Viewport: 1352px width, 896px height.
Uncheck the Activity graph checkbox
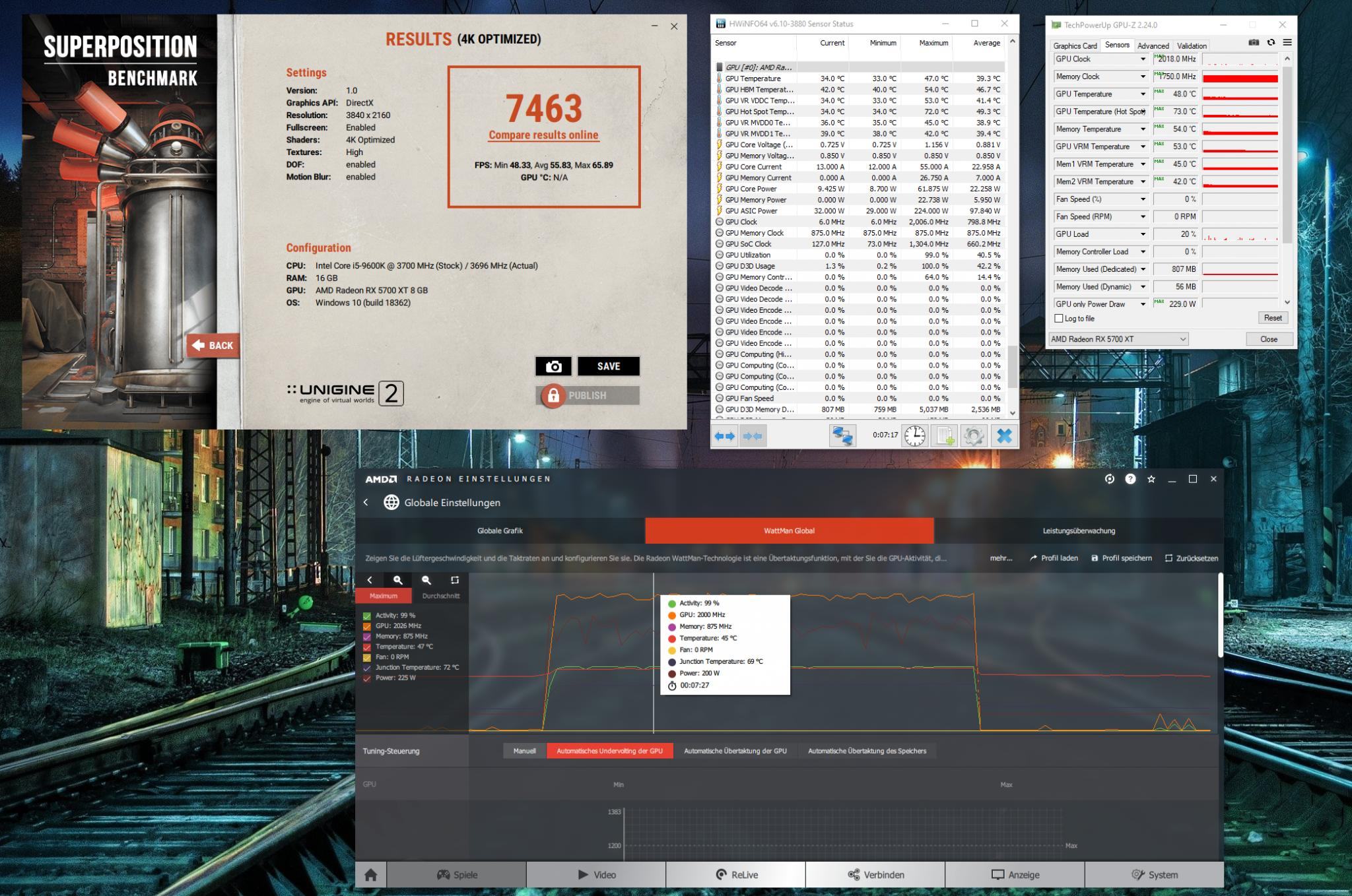(x=367, y=616)
